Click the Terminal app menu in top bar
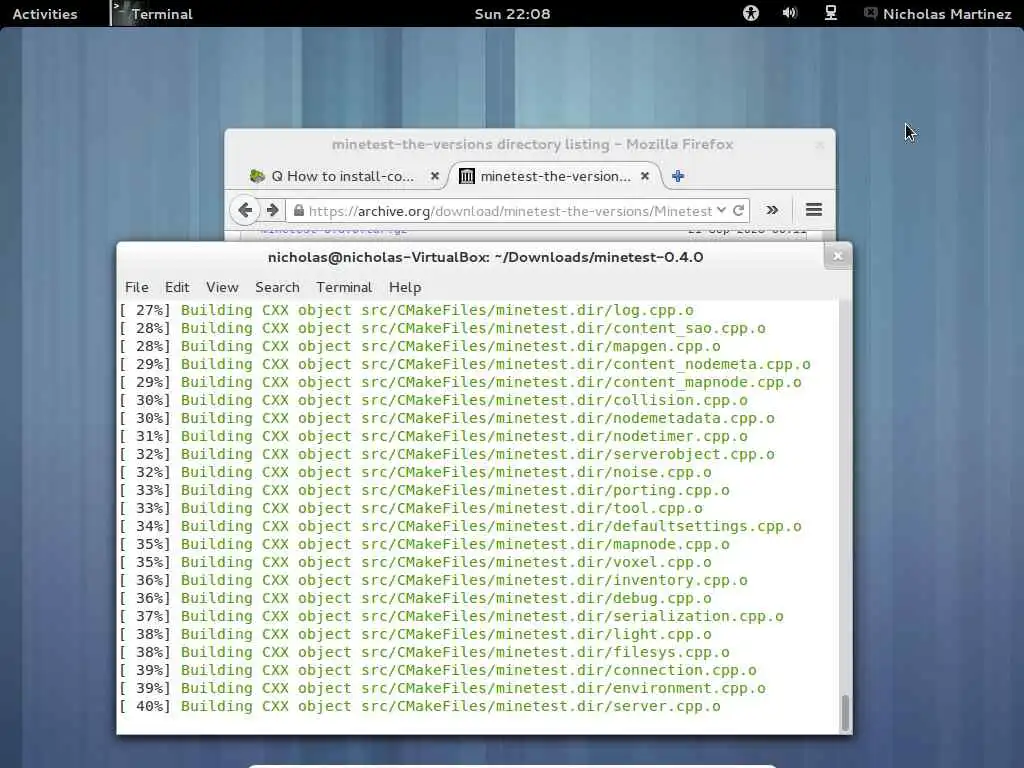This screenshot has width=1024, height=768. 153,14
